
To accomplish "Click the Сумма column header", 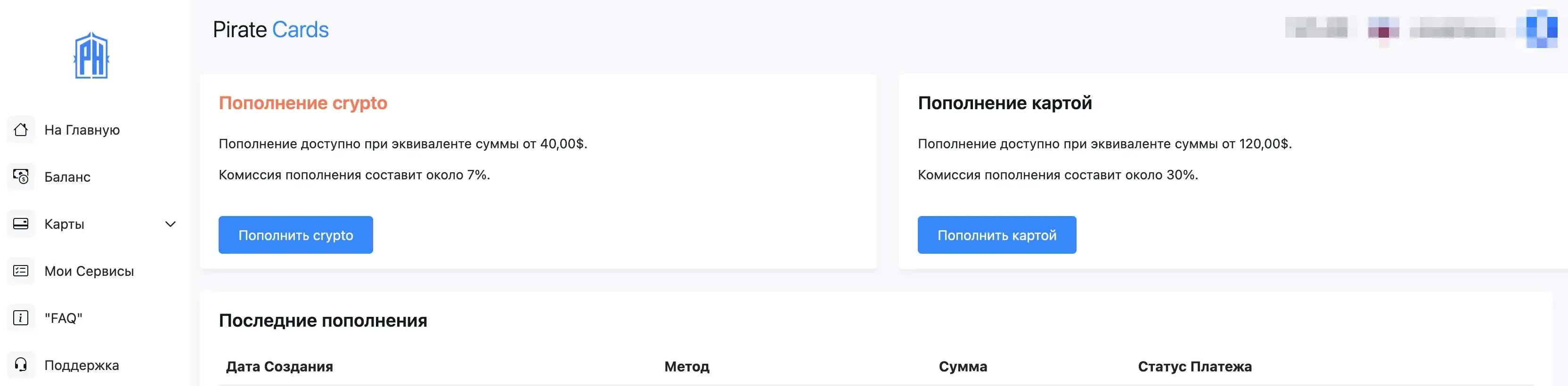I will click(964, 367).
